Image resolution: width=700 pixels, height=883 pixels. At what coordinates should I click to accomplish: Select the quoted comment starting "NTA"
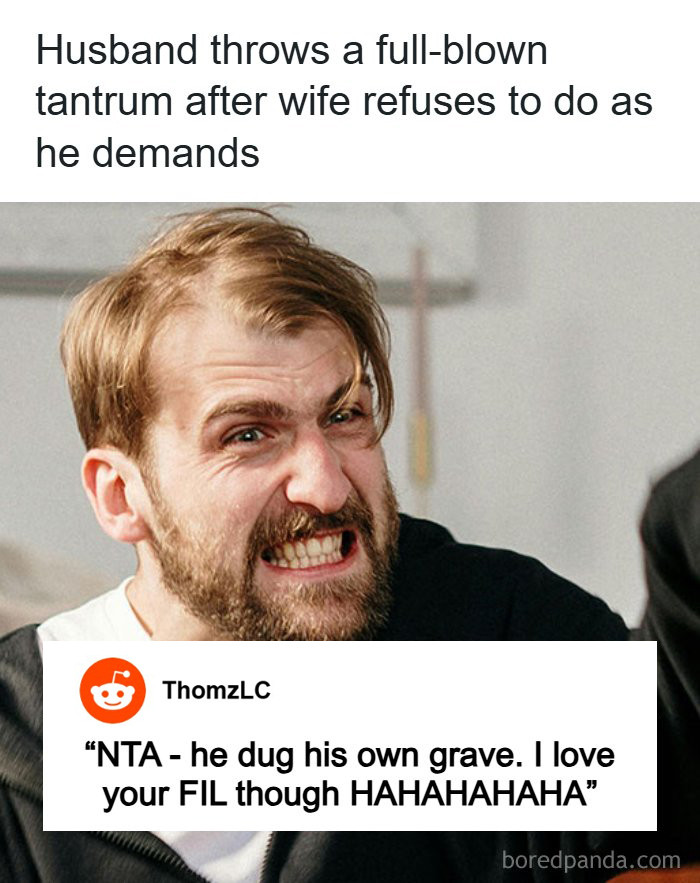(349, 774)
